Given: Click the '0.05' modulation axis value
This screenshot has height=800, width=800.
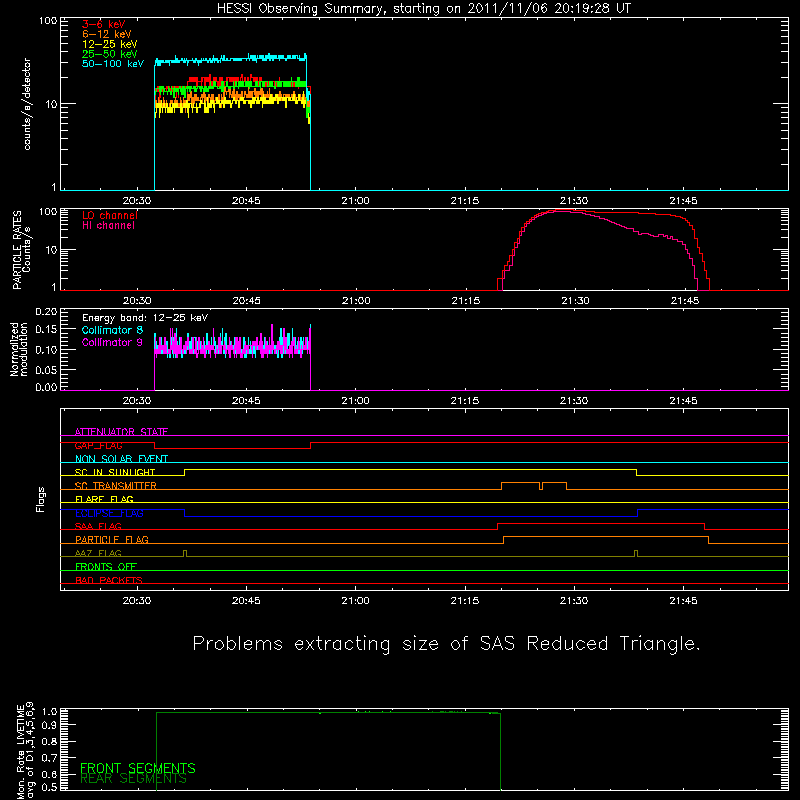Looking at the screenshot, I should [x=46, y=369].
